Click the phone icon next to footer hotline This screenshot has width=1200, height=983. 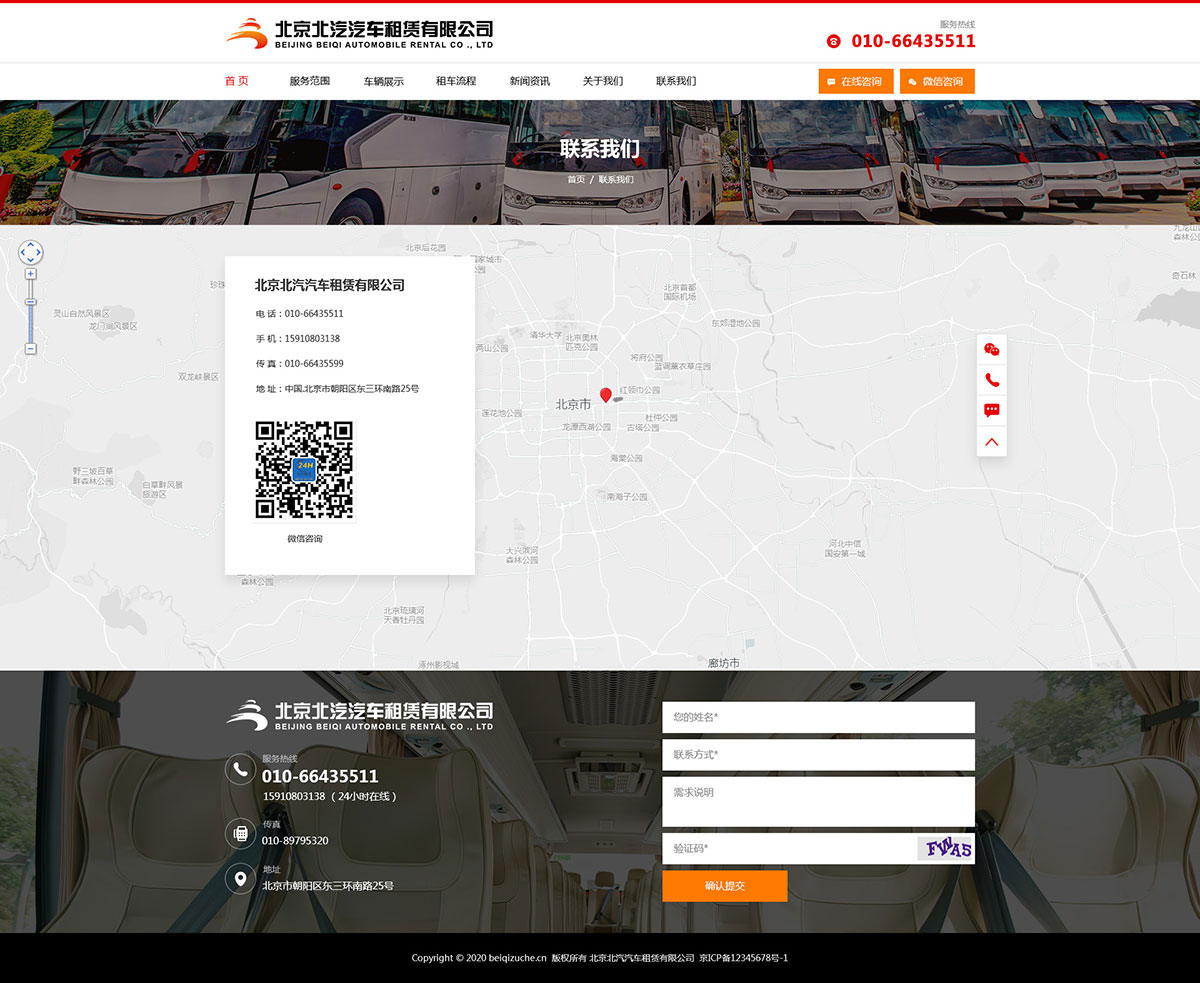(x=240, y=770)
